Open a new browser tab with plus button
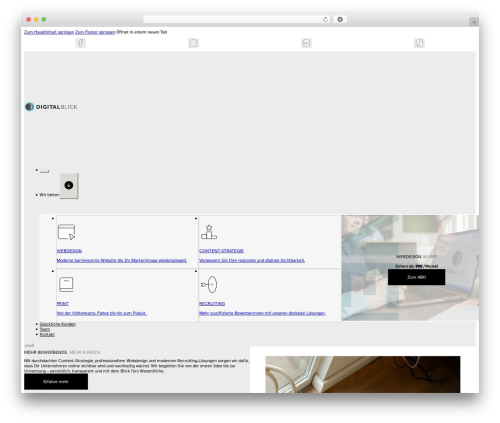The image size is (500, 423). tap(474, 22)
